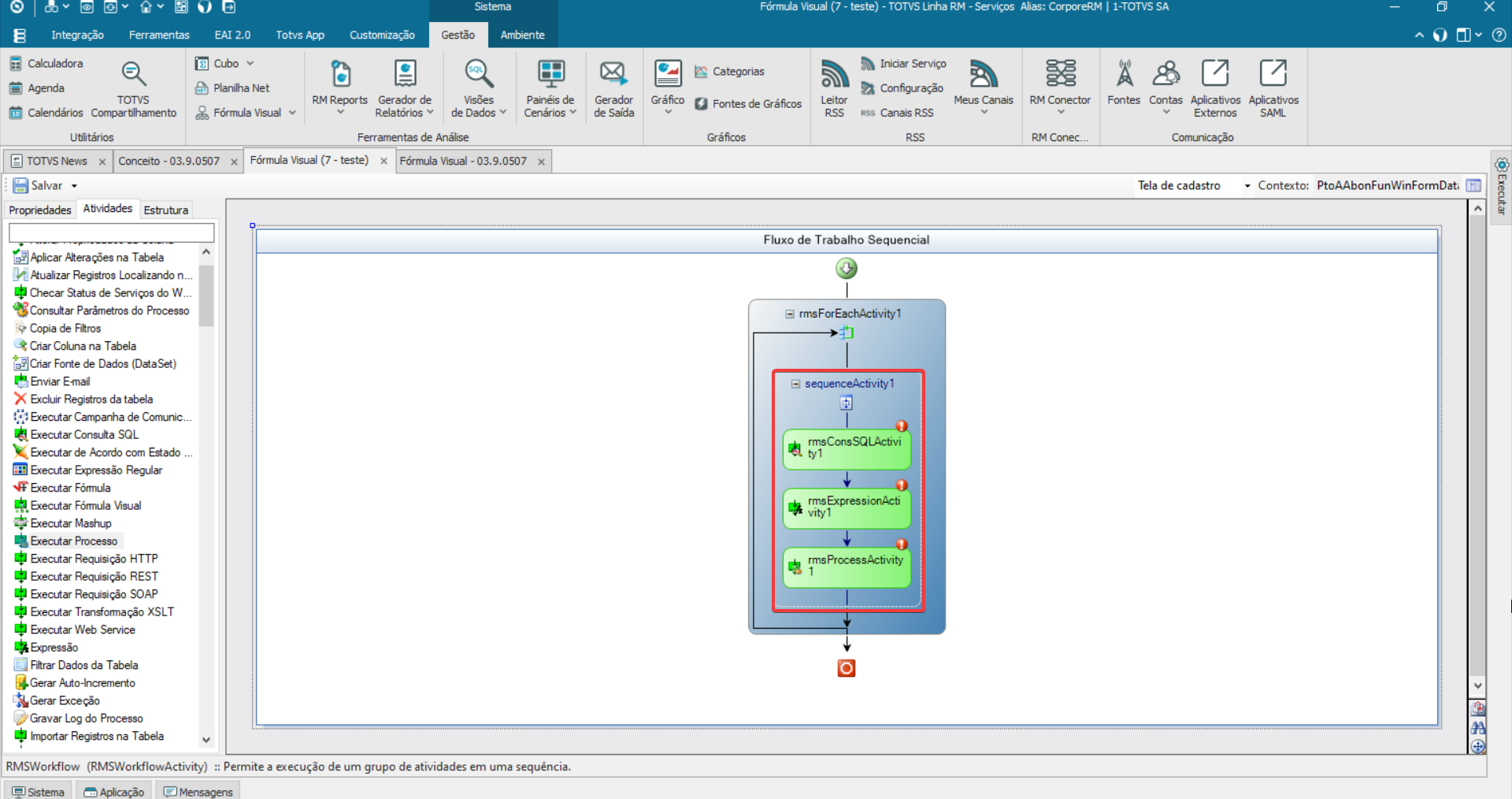1512x799 pixels.
Task: Click the Salvar button
Action: click(38, 186)
